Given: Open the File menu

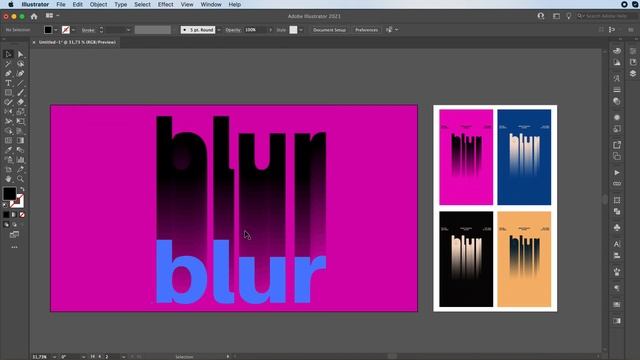Looking at the screenshot, I should point(61,4).
